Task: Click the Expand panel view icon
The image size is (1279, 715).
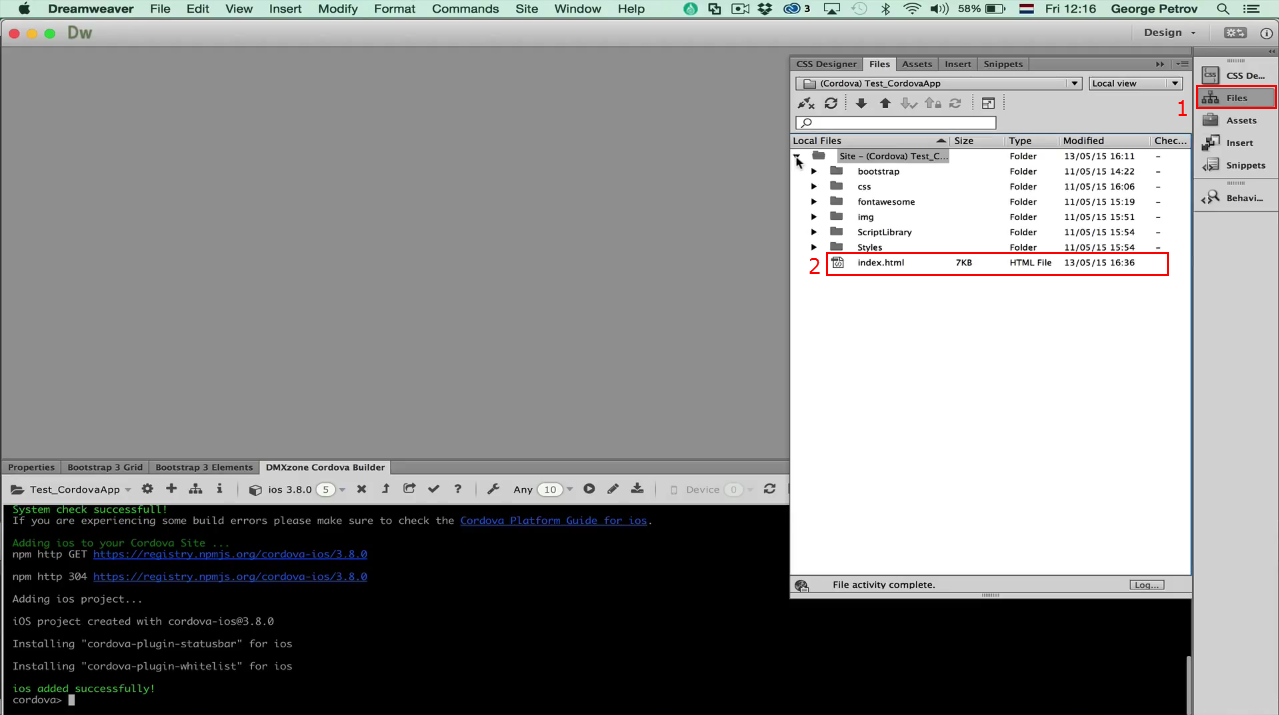Action: click(x=988, y=103)
